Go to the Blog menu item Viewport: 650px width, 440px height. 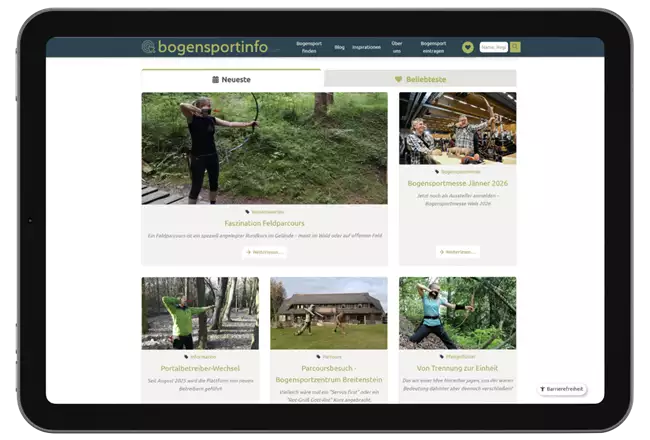pyautogui.click(x=339, y=47)
